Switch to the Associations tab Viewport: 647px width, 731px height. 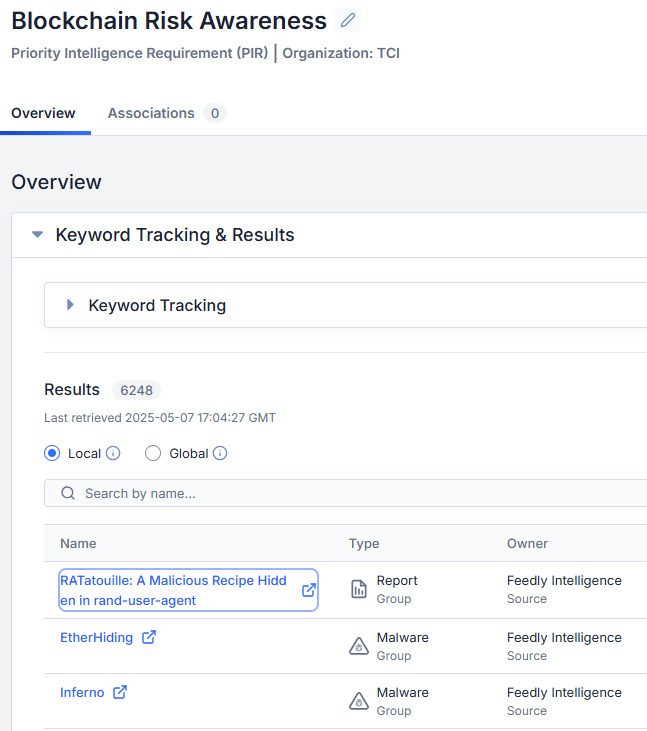[151, 113]
